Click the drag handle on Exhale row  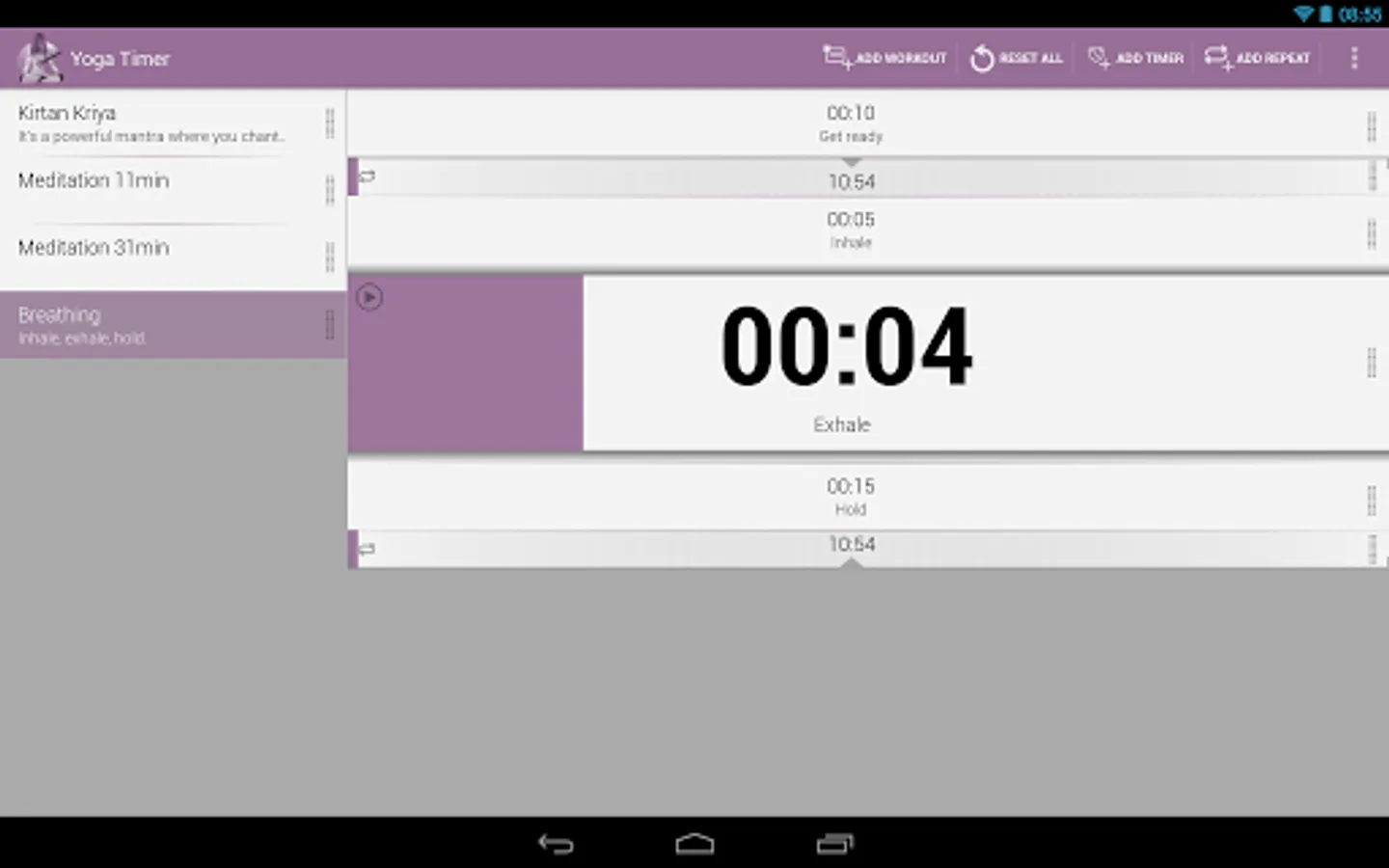coord(1372,363)
